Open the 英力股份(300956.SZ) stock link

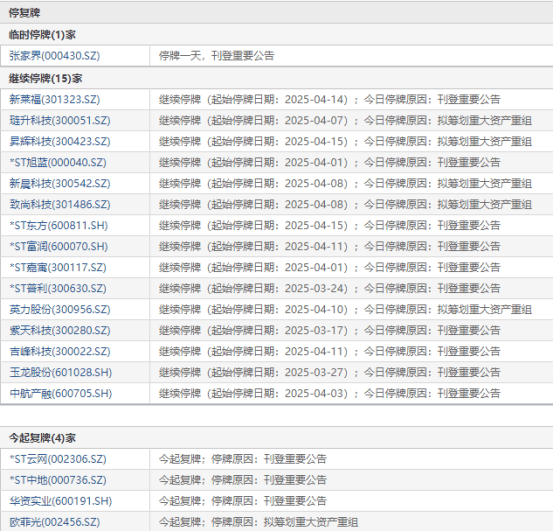60,309
